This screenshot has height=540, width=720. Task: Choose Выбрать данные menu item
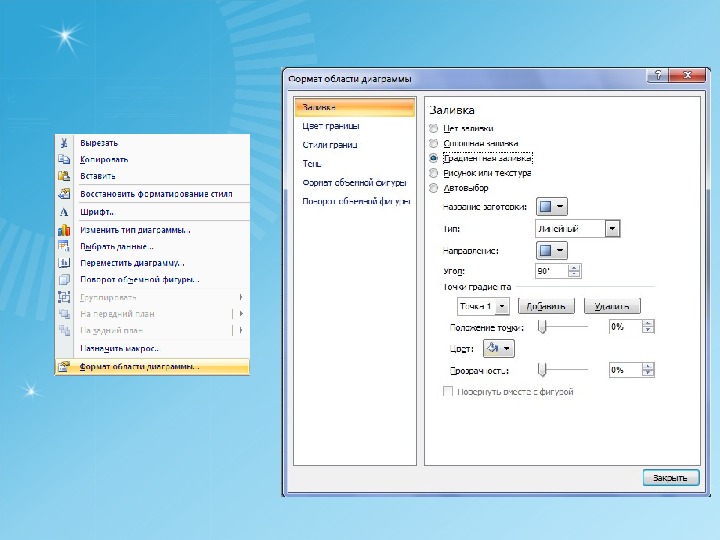tap(152, 246)
